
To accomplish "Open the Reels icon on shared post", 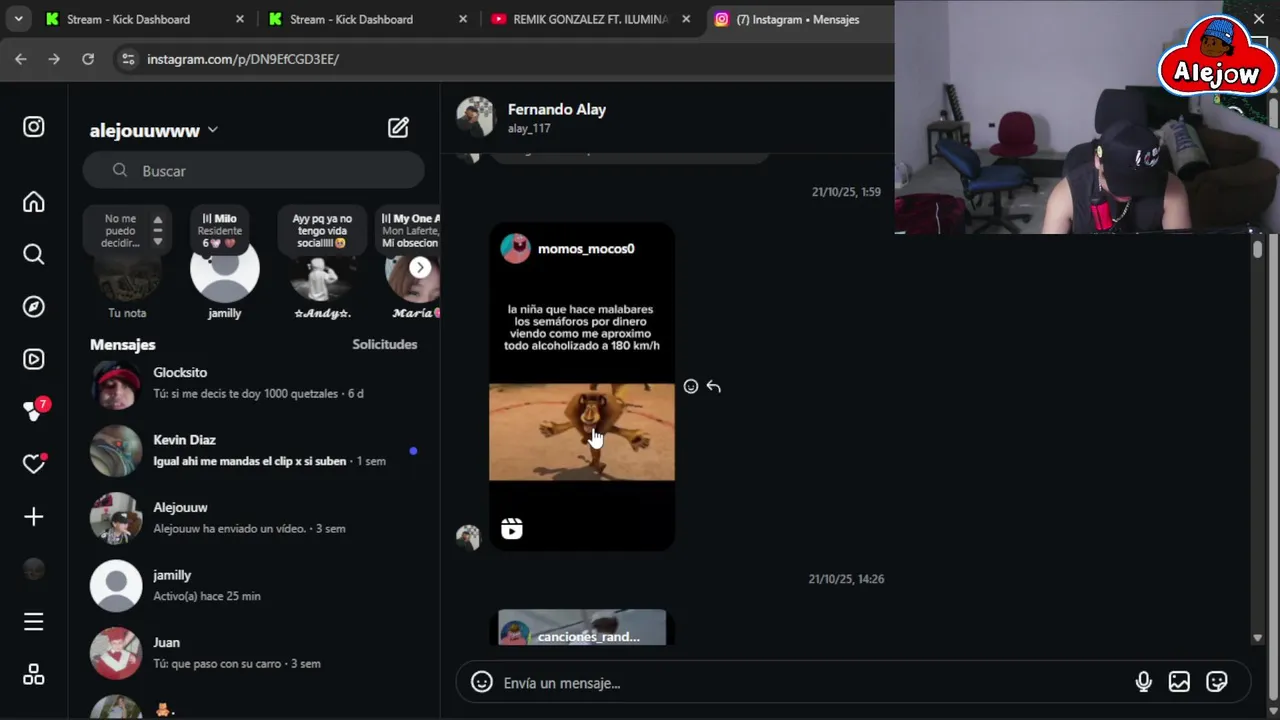I will 512,529.
